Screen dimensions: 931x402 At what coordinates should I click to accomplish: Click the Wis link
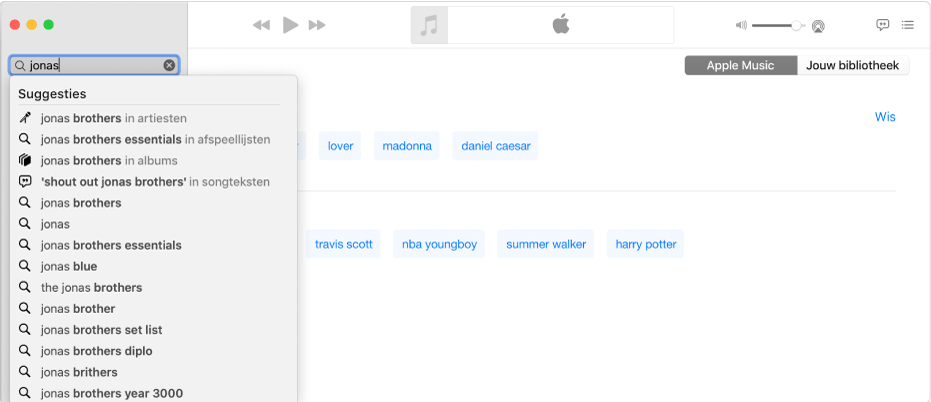click(x=885, y=117)
